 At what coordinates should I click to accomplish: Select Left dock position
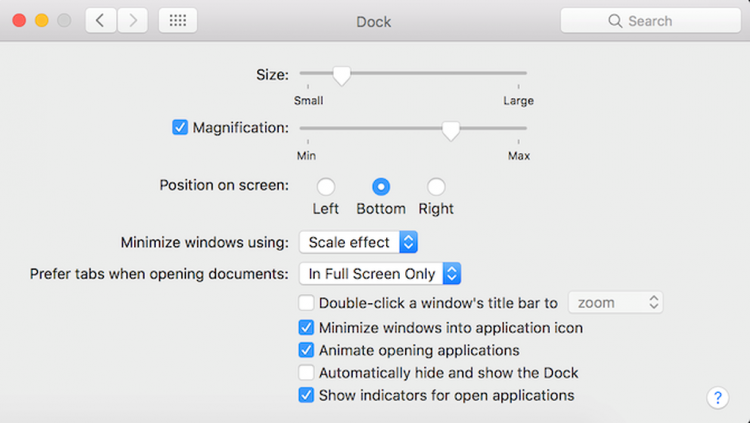coord(326,187)
